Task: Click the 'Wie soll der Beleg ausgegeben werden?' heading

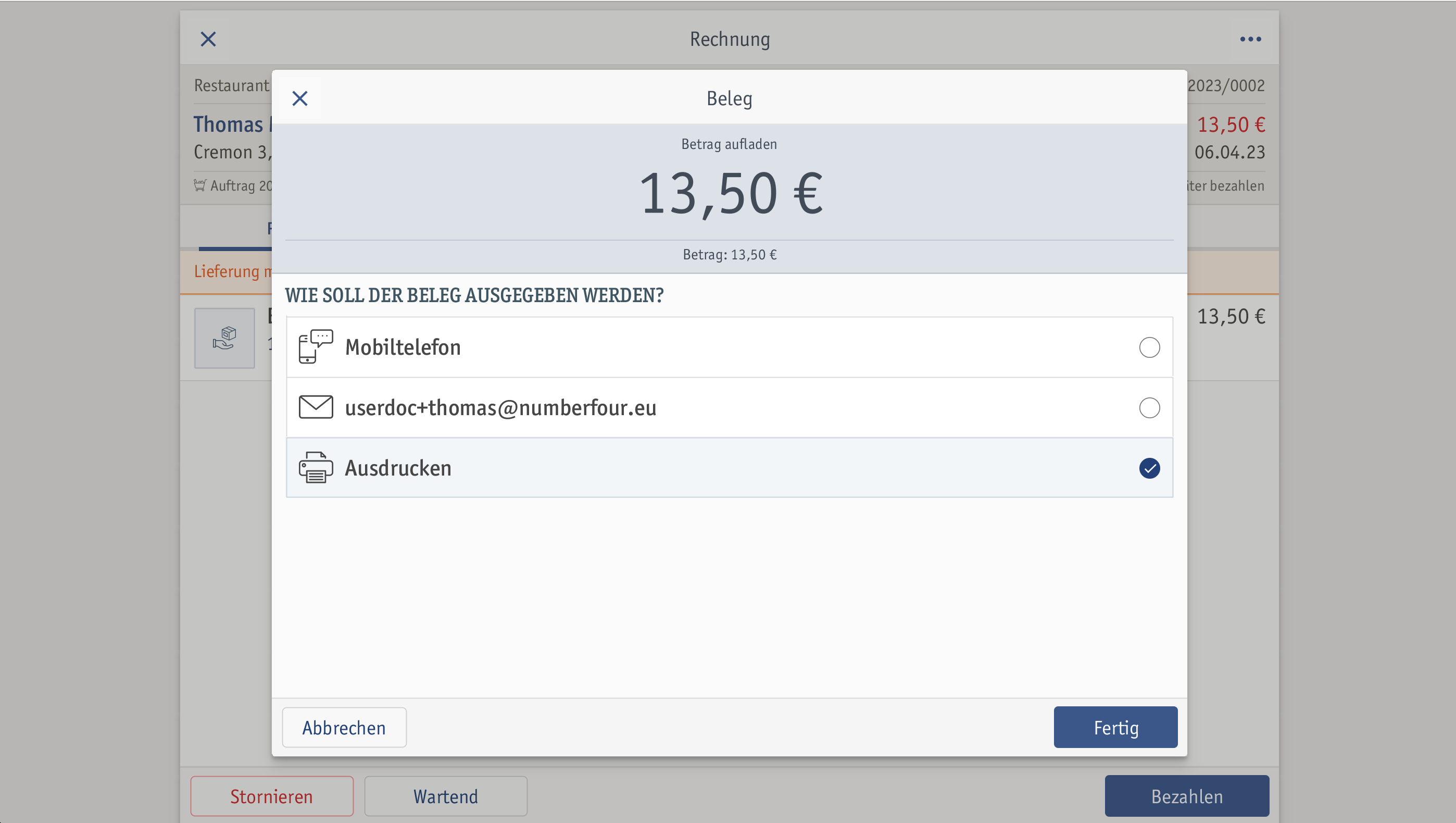Action: (x=474, y=295)
